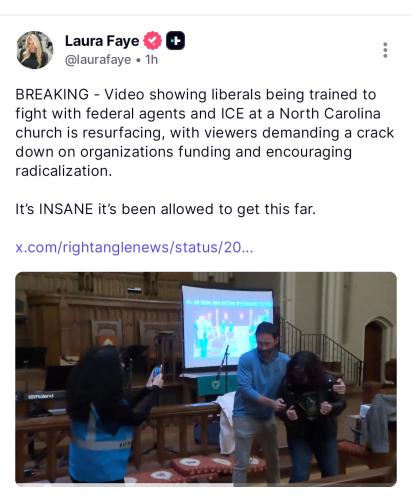
Task: Click the black plus subscriber badge
Action: pos(175,41)
